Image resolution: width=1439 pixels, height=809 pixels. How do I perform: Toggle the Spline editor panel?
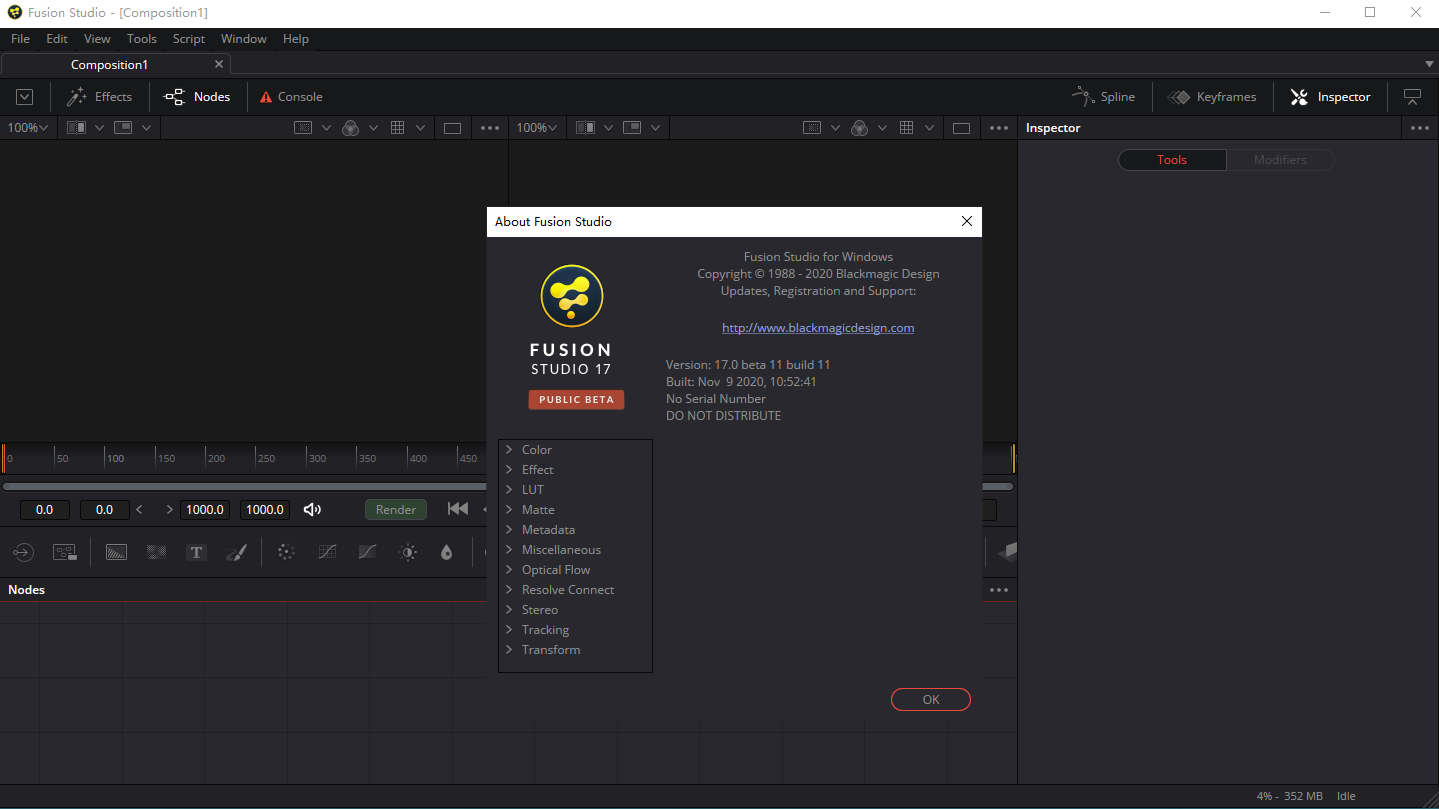click(x=1103, y=97)
